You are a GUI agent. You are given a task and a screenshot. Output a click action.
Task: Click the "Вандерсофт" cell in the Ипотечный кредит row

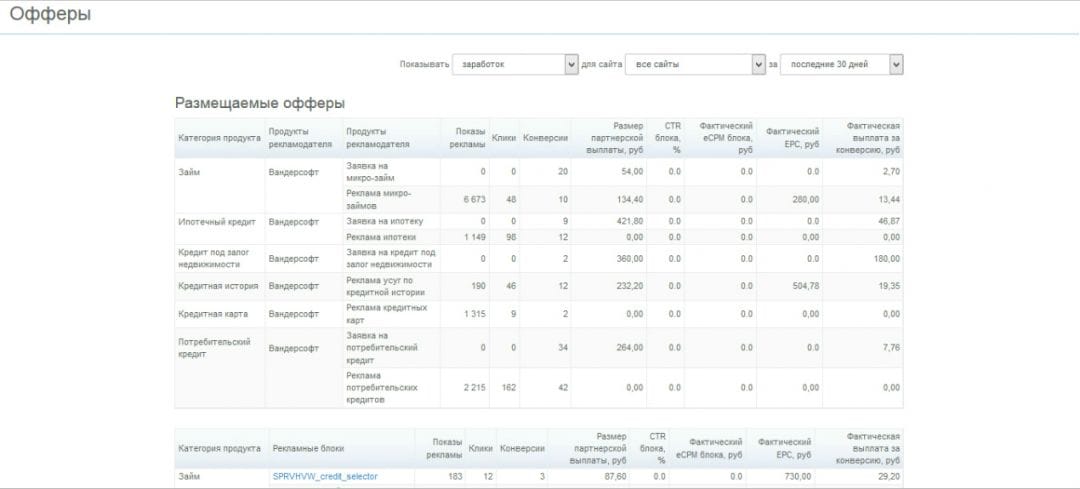point(294,222)
